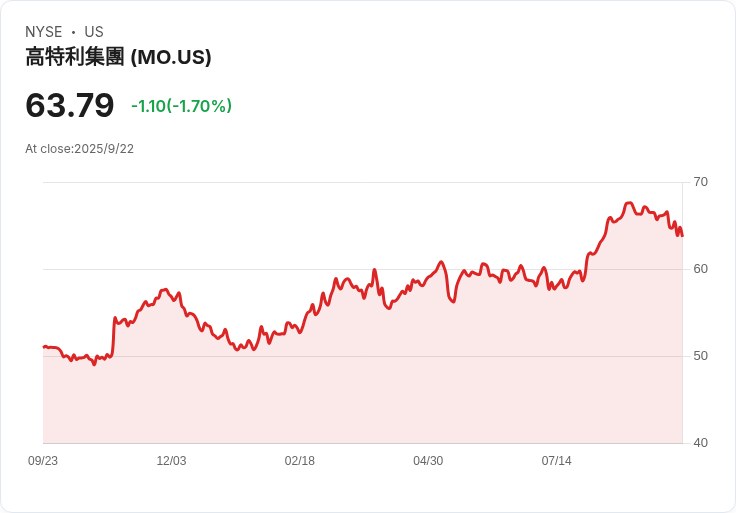
Task: Click the NYSE exchange label
Action: coord(44,32)
